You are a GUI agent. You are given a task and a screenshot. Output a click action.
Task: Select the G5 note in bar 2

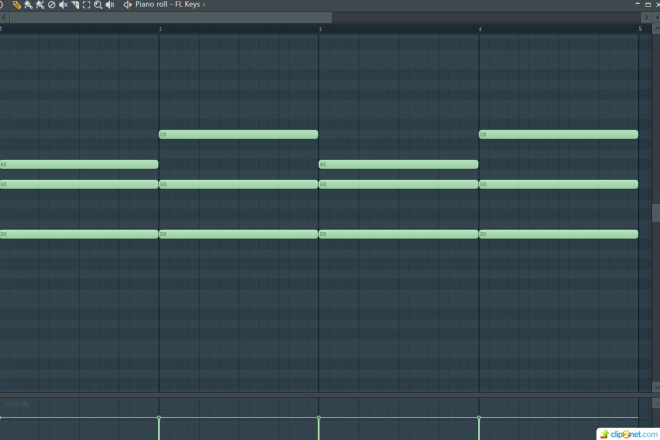point(238,184)
